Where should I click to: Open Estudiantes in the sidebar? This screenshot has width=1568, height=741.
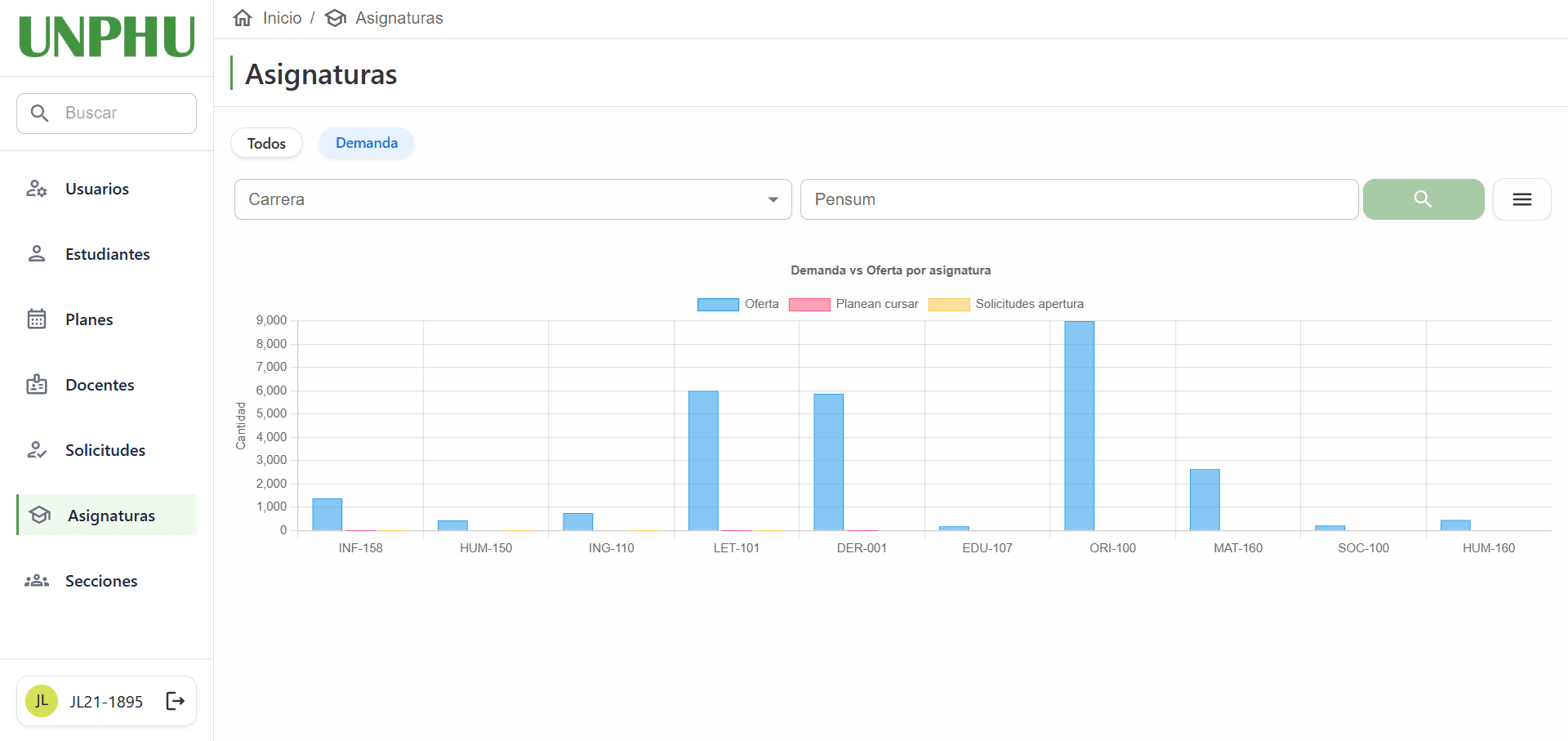(107, 254)
